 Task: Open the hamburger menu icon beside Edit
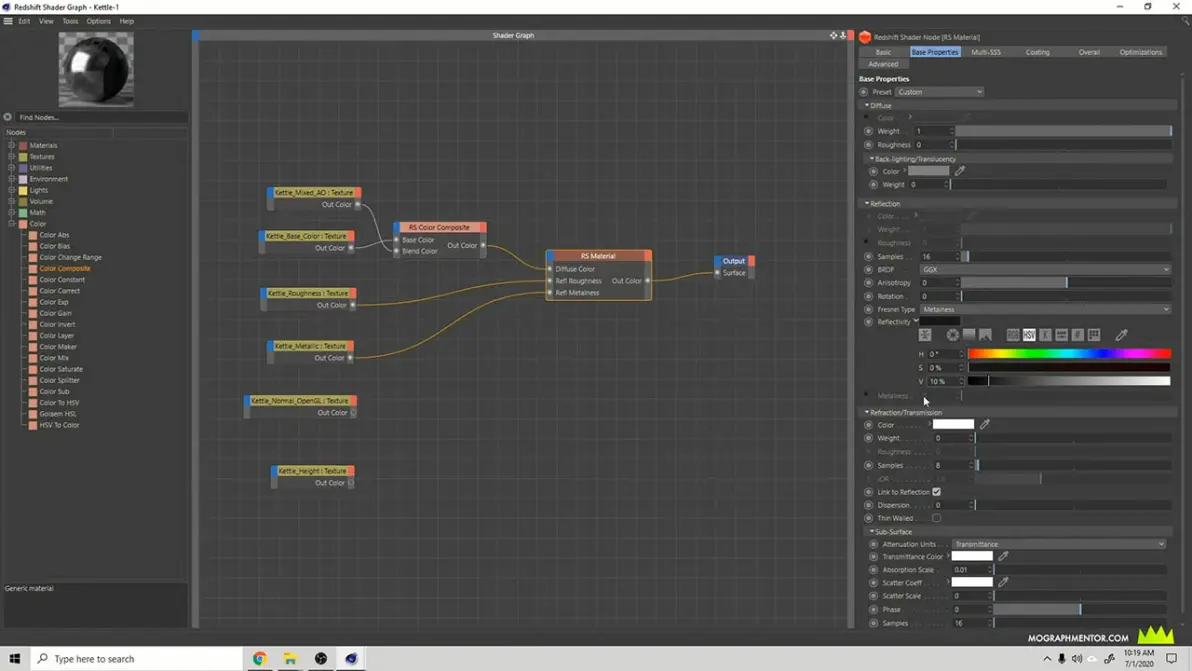click(x=8, y=21)
